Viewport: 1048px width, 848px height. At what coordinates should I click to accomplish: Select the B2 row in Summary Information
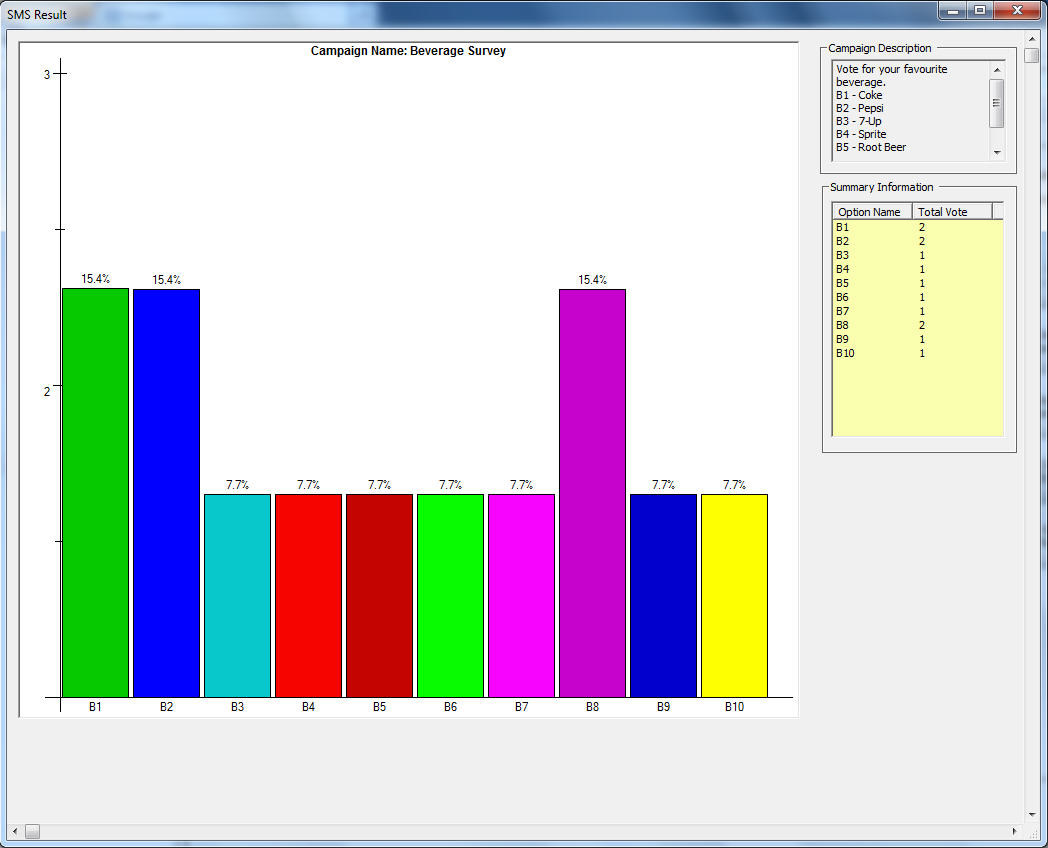click(x=918, y=241)
